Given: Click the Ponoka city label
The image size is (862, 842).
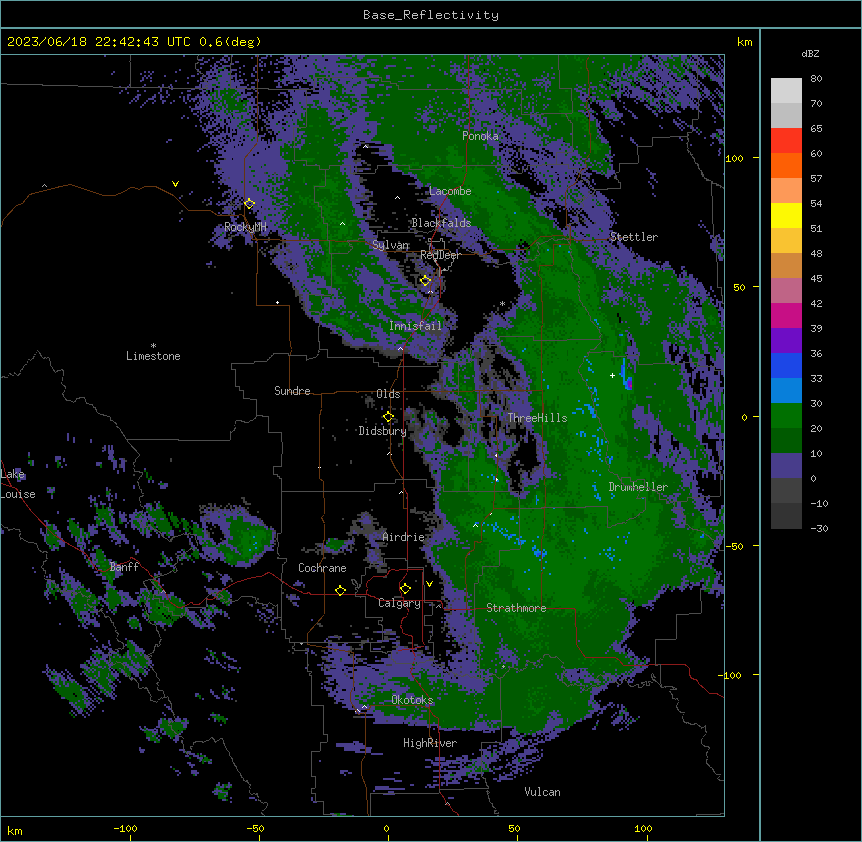Looking at the screenshot, I should (x=480, y=136).
